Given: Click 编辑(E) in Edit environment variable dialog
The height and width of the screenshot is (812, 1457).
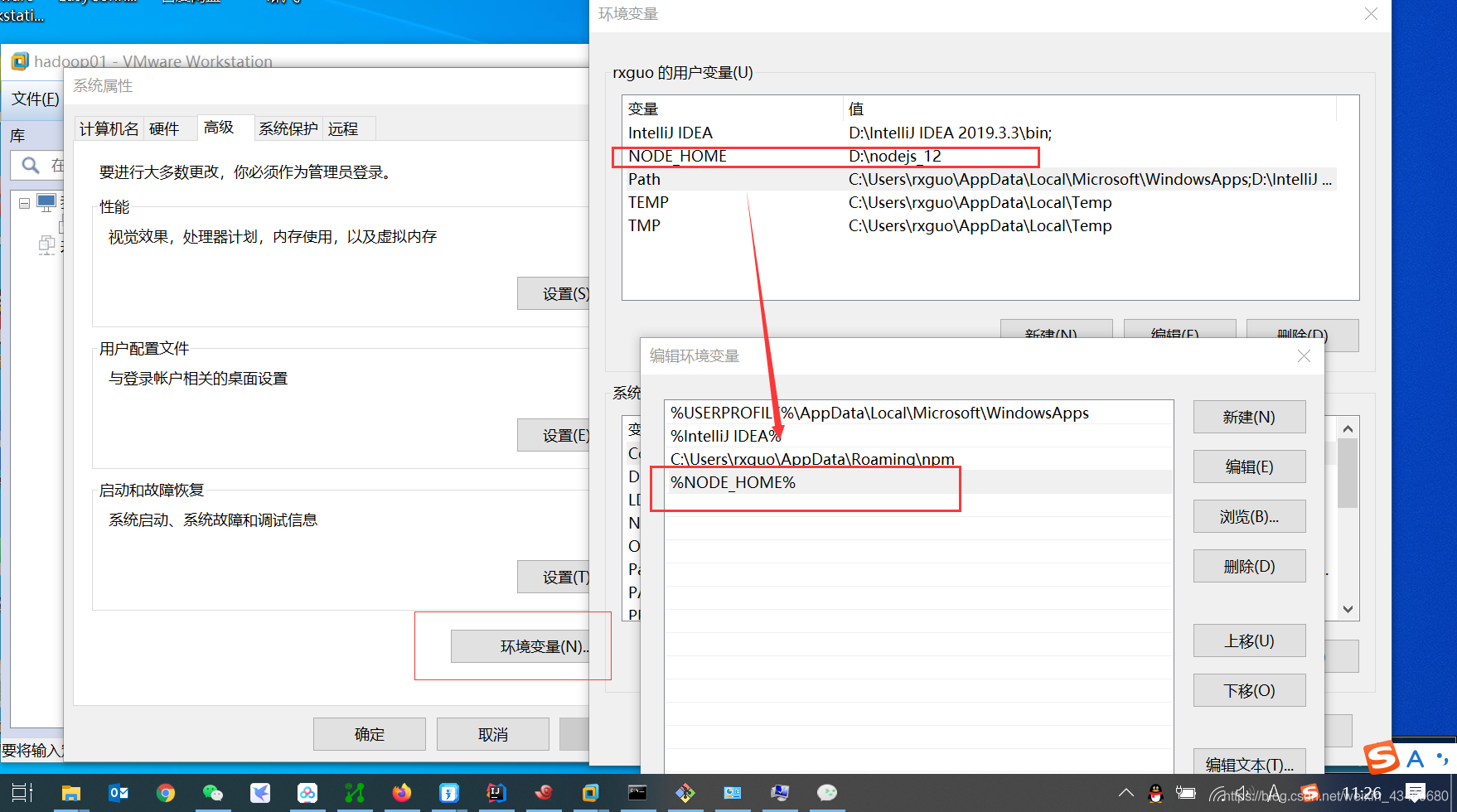Looking at the screenshot, I should coord(1249,466).
